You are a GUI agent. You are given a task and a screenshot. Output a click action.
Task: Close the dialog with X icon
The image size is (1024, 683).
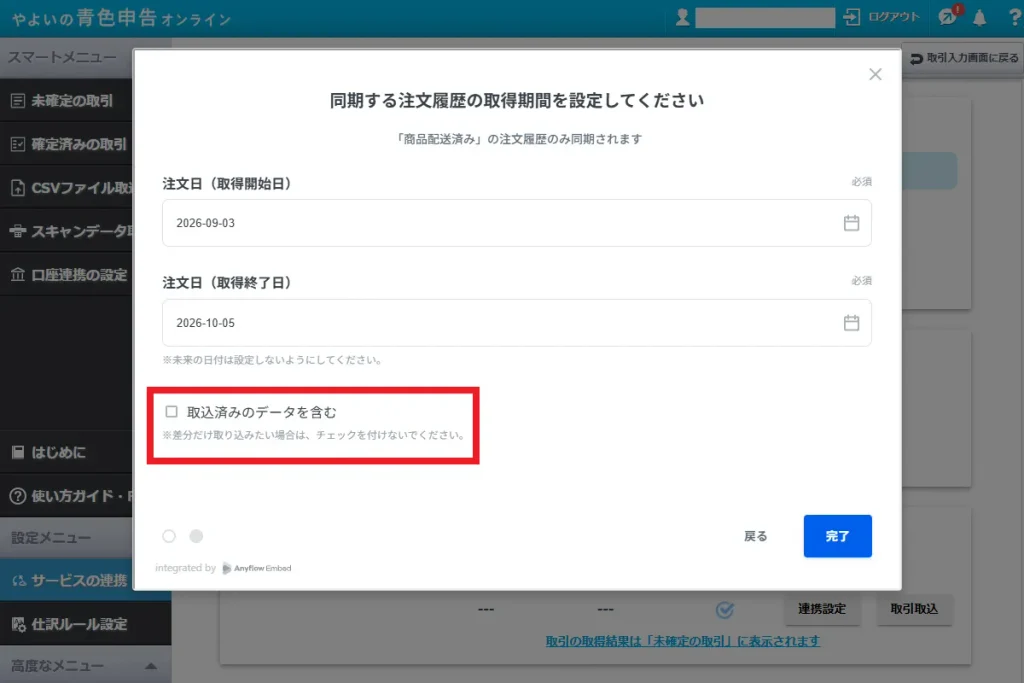(875, 74)
